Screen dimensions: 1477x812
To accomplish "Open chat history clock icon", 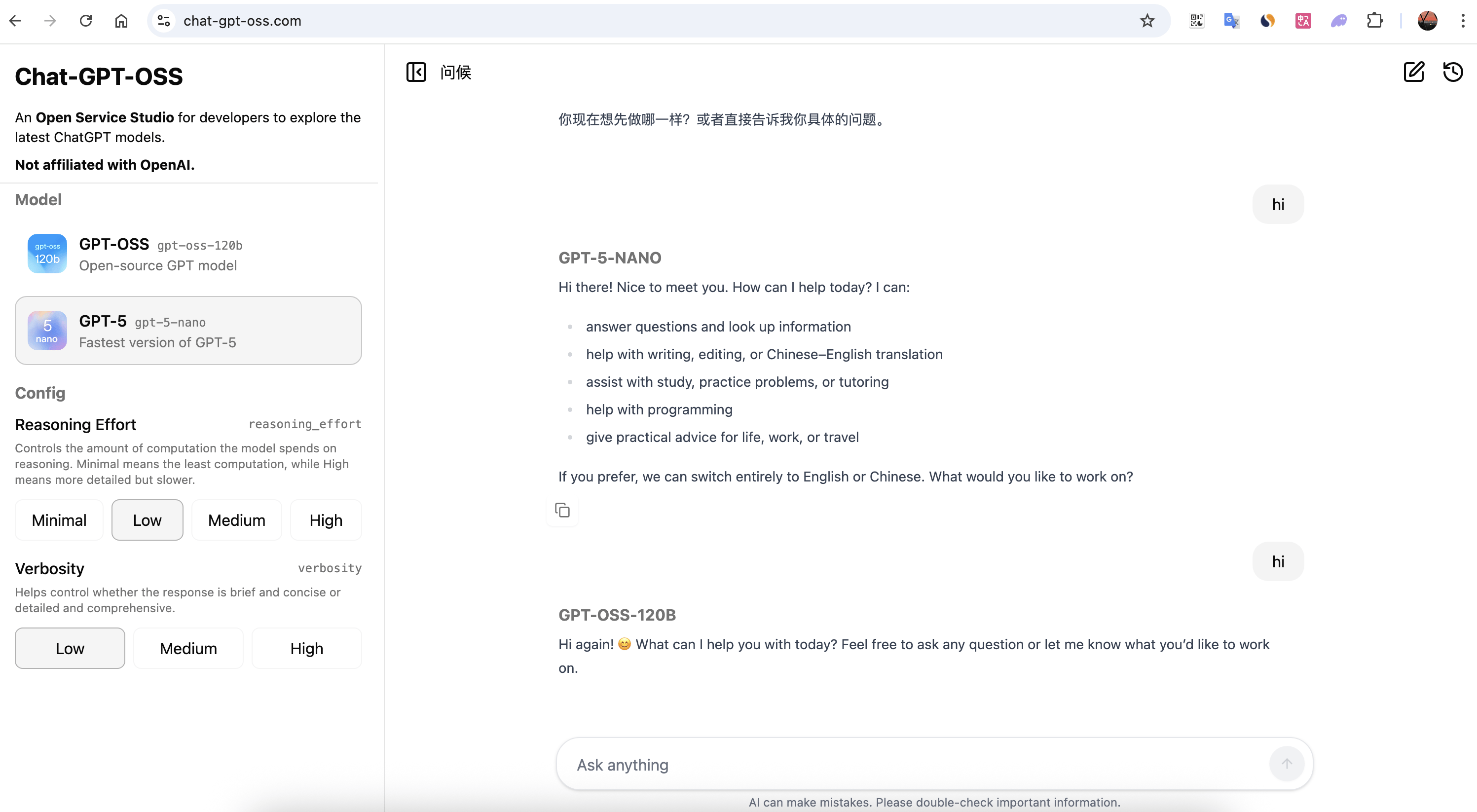I will [1453, 72].
